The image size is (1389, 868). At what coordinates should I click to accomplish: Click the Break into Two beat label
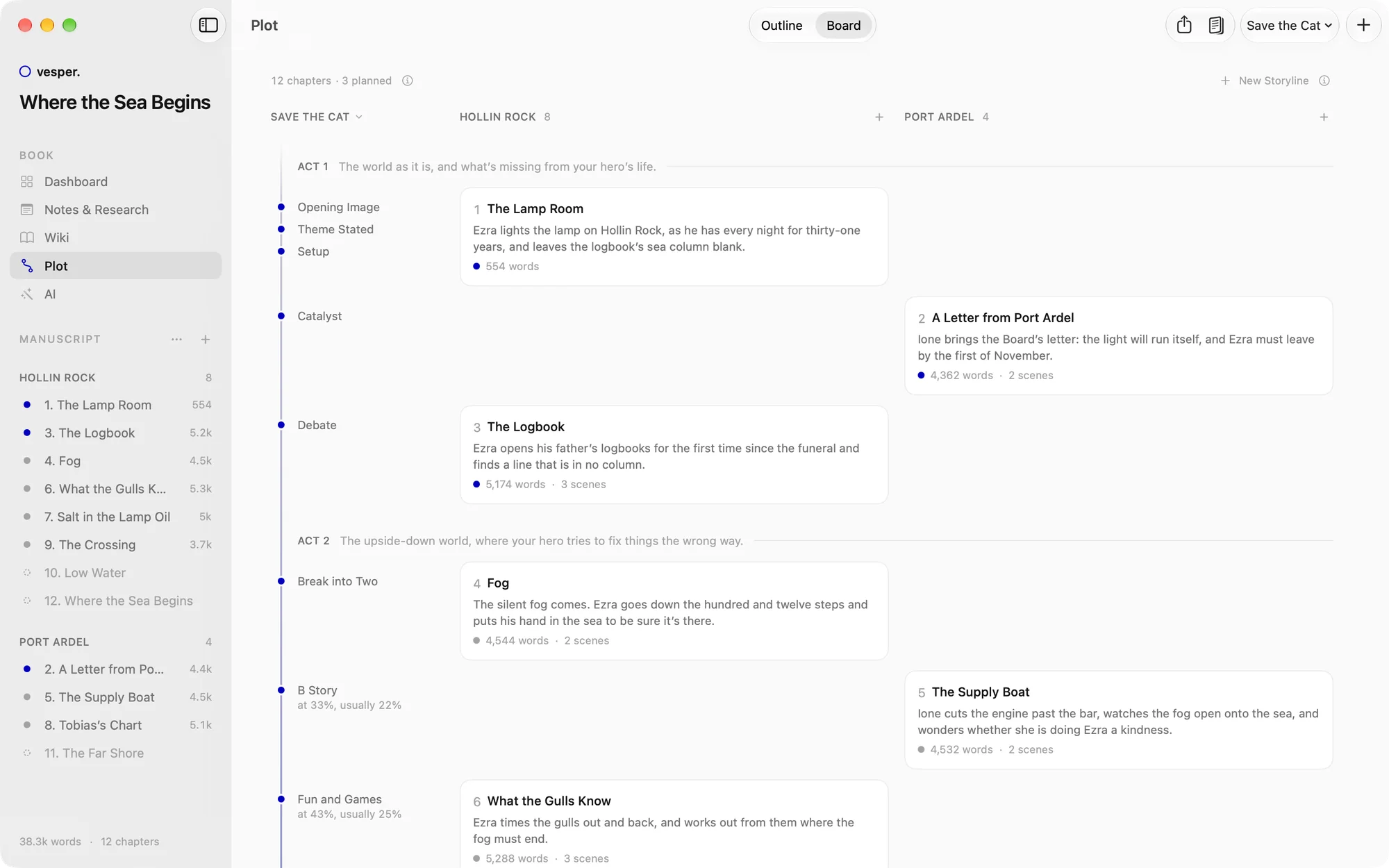click(338, 581)
